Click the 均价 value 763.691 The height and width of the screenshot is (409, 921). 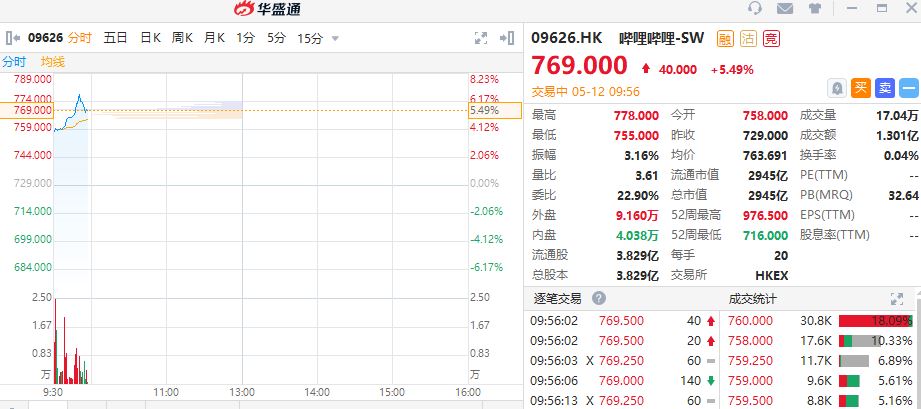point(765,155)
